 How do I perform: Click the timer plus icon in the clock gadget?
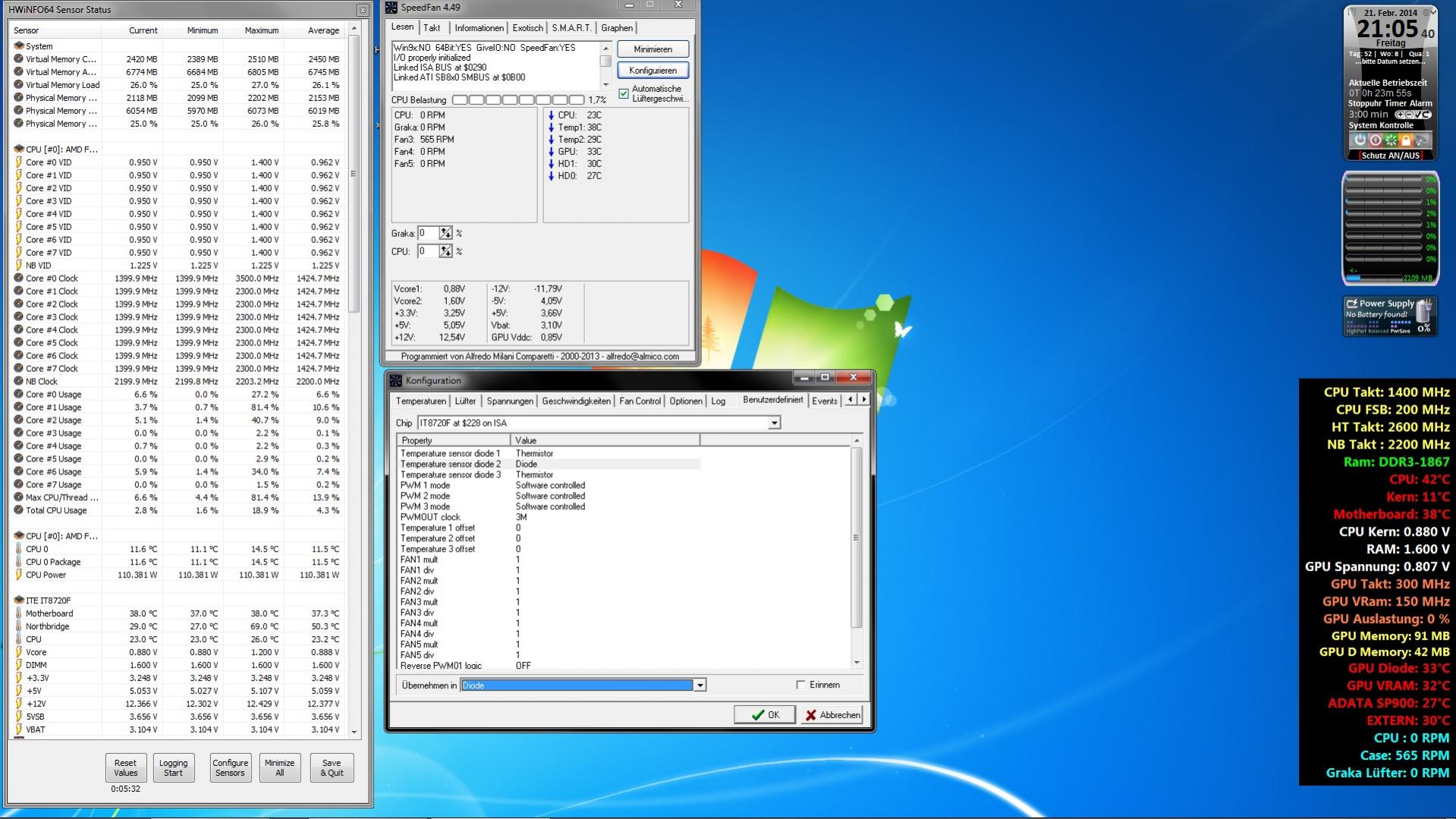click(1401, 115)
